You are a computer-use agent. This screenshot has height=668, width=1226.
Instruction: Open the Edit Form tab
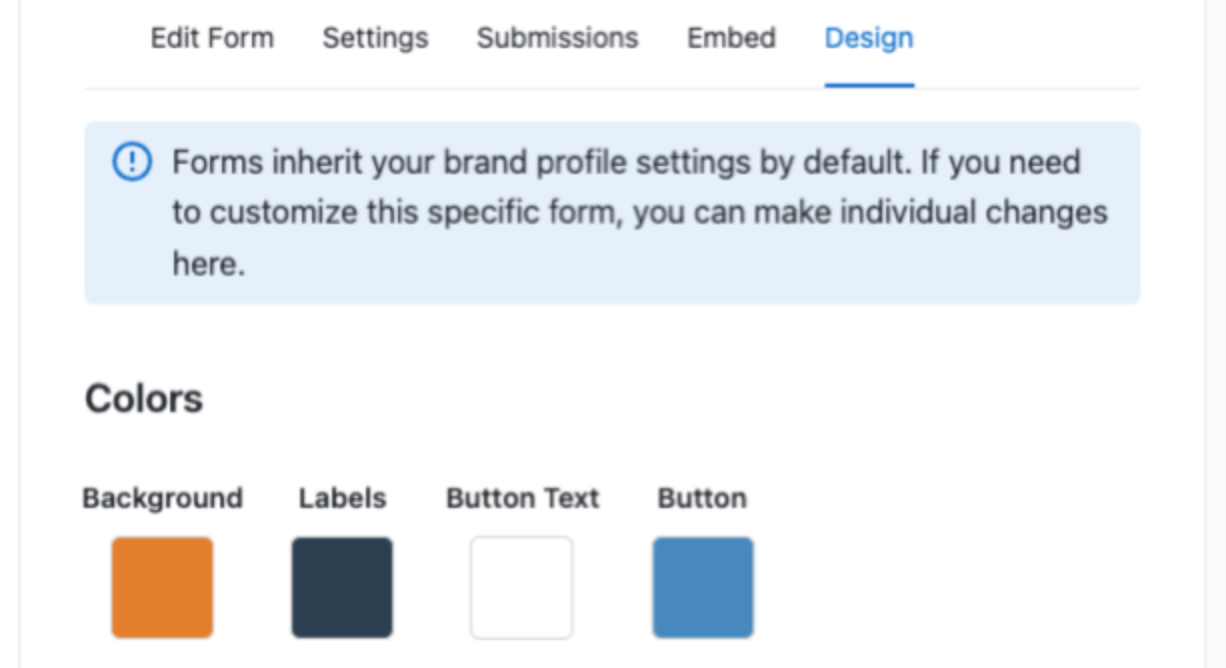pos(212,38)
